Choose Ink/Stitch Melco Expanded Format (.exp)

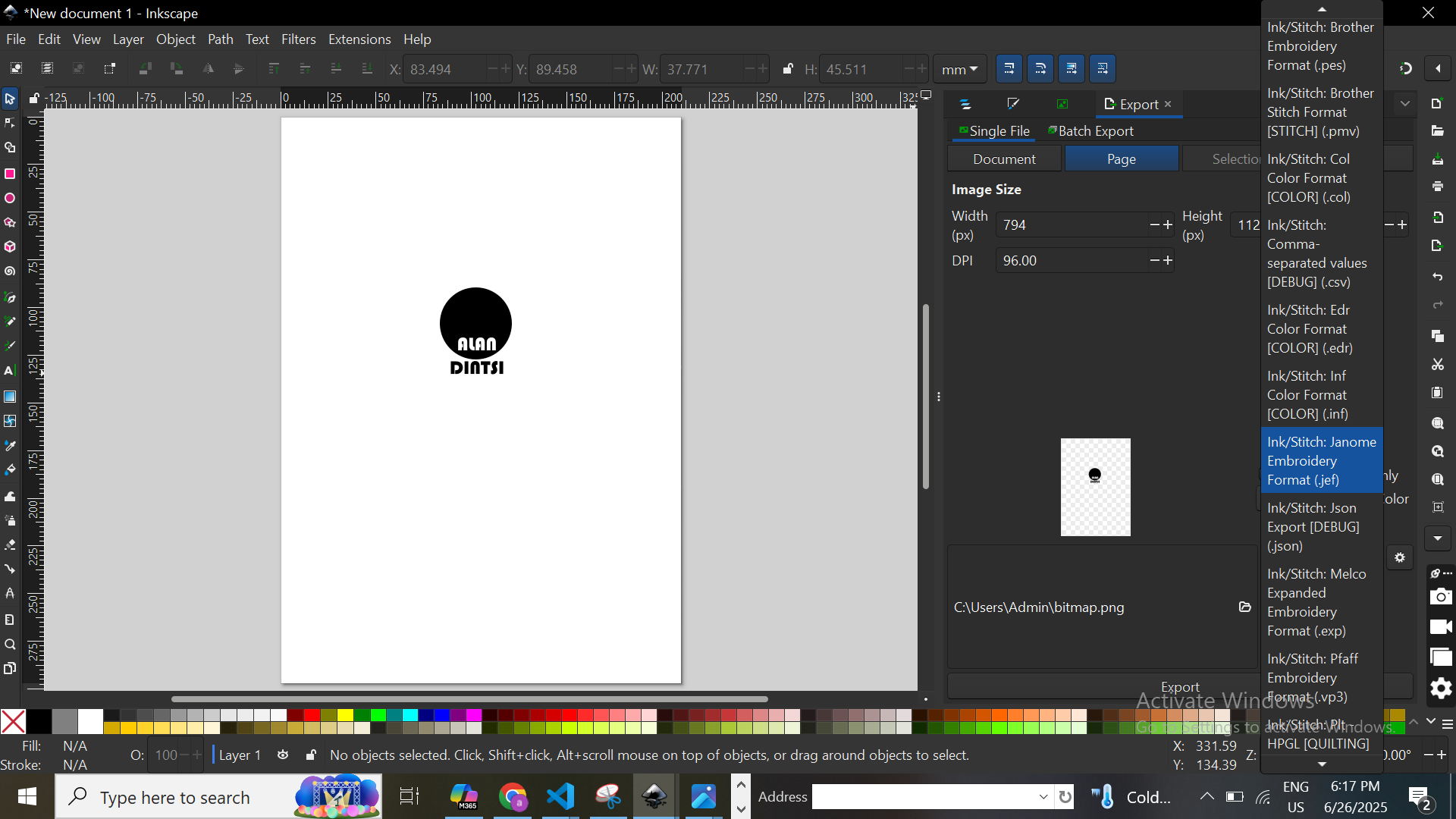tap(1322, 602)
